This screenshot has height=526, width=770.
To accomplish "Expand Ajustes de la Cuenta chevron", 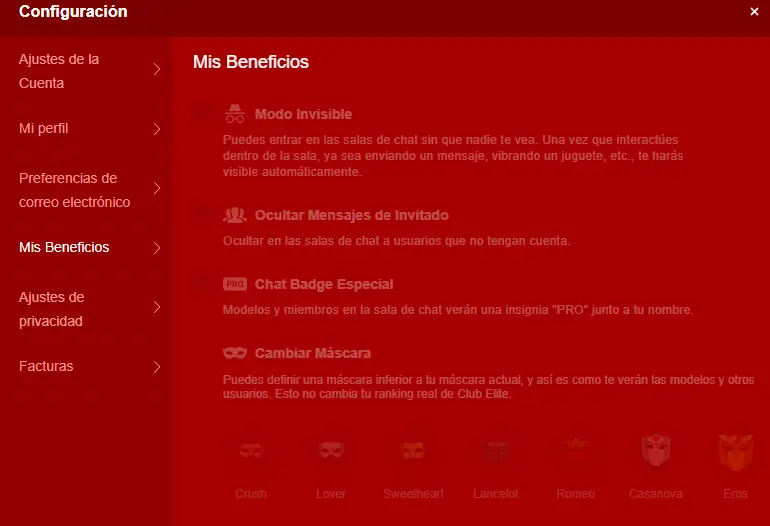I will point(157,69).
